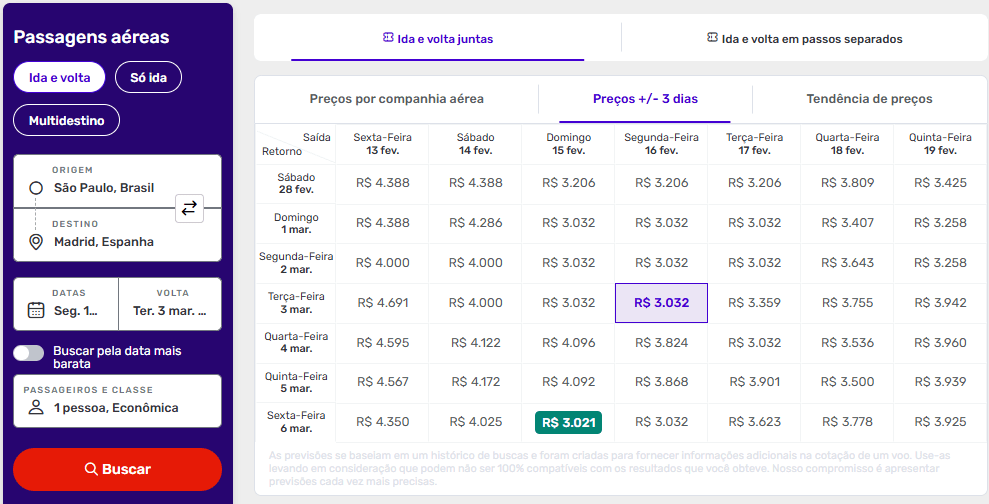Screen dimensions: 989x504
Task: Select the Ida e volta option
Action: click(59, 77)
